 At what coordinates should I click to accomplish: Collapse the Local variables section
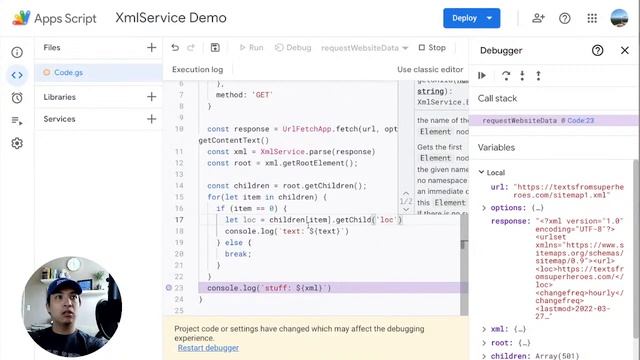tap(482, 172)
